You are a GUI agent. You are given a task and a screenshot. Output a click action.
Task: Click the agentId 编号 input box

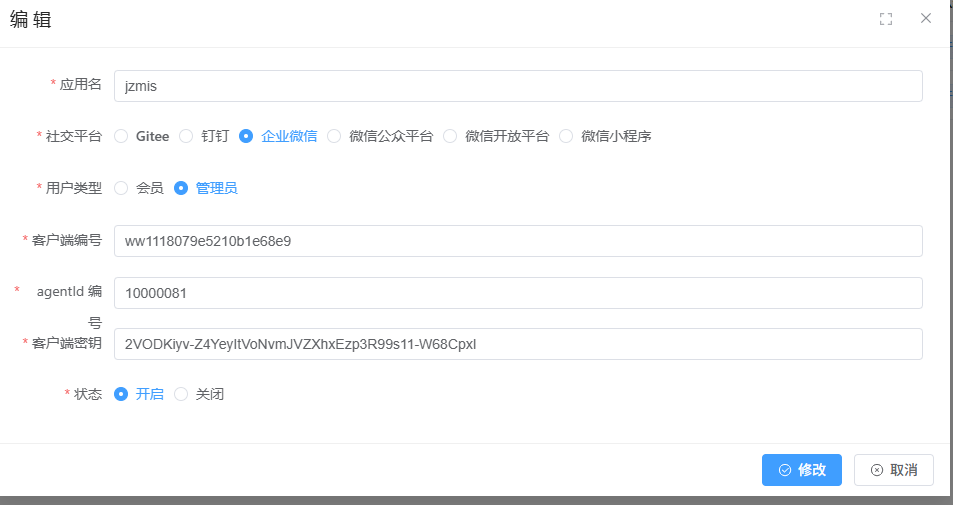[517, 293]
